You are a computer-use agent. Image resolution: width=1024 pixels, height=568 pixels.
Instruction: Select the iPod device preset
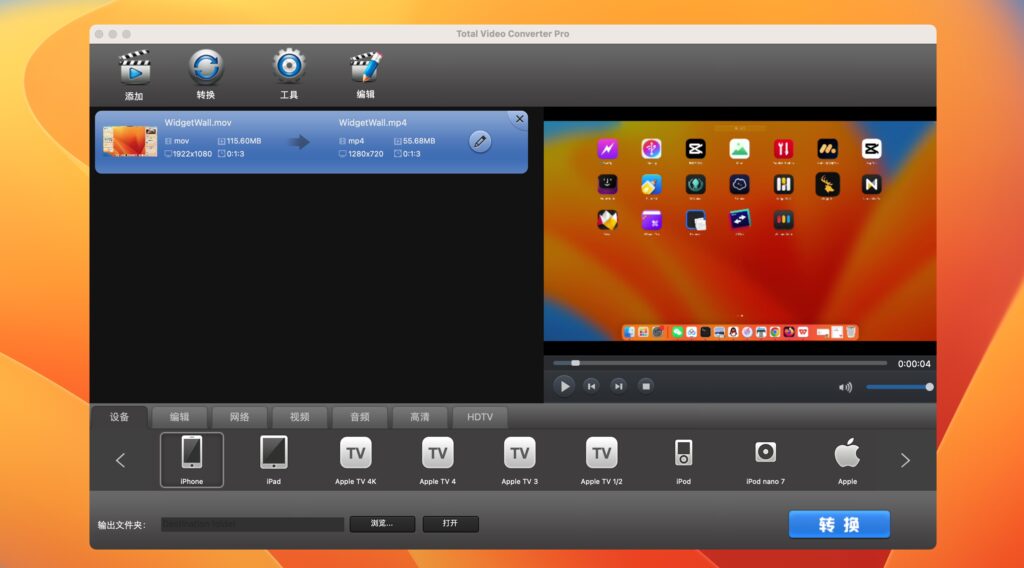(683, 460)
